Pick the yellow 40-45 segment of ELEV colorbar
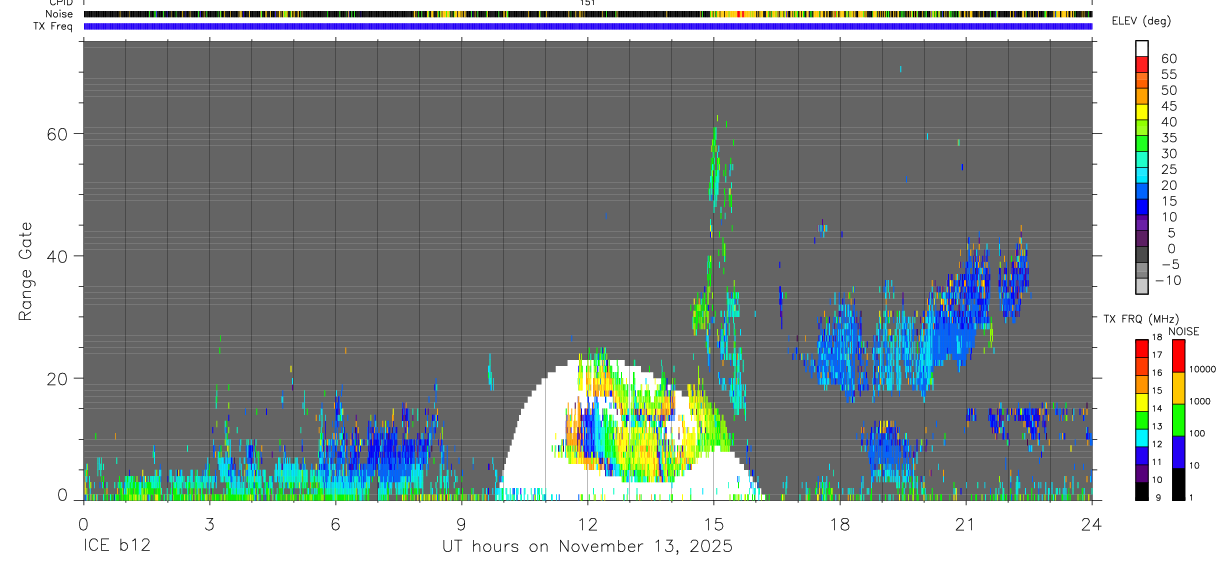The image size is (1228, 567). click(1142, 113)
